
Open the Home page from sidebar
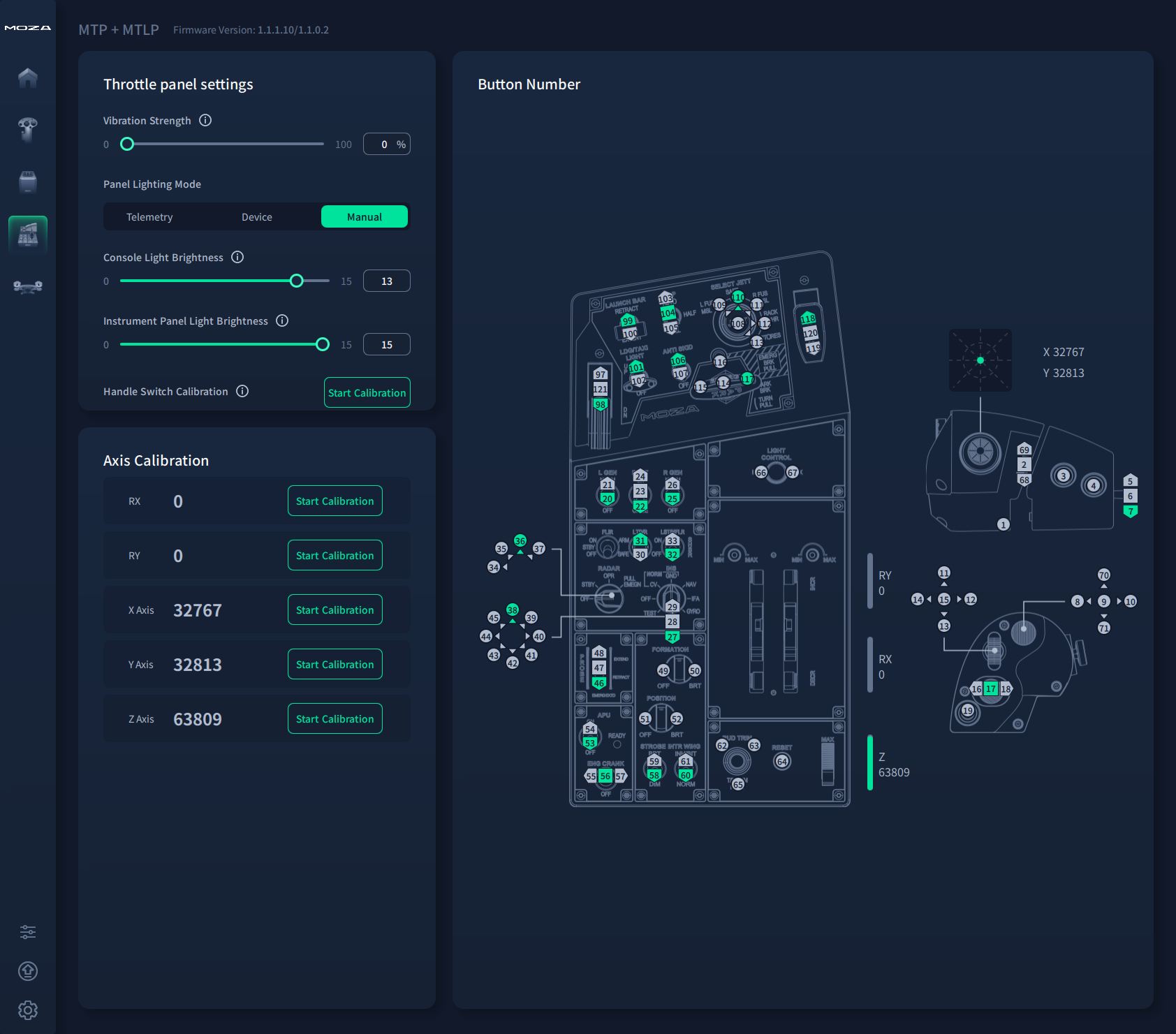[x=28, y=77]
